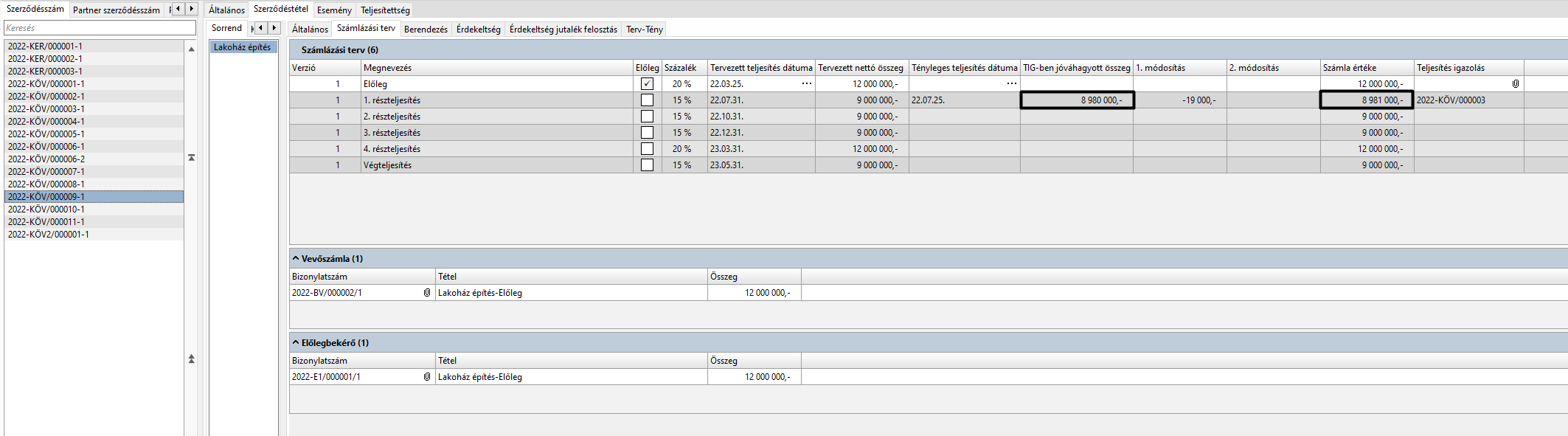Image resolution: width=1568 pixels, height=436 pixels.
Task: Click the 8 981 000,- invoice value cell
Action: coord(1367,100)
